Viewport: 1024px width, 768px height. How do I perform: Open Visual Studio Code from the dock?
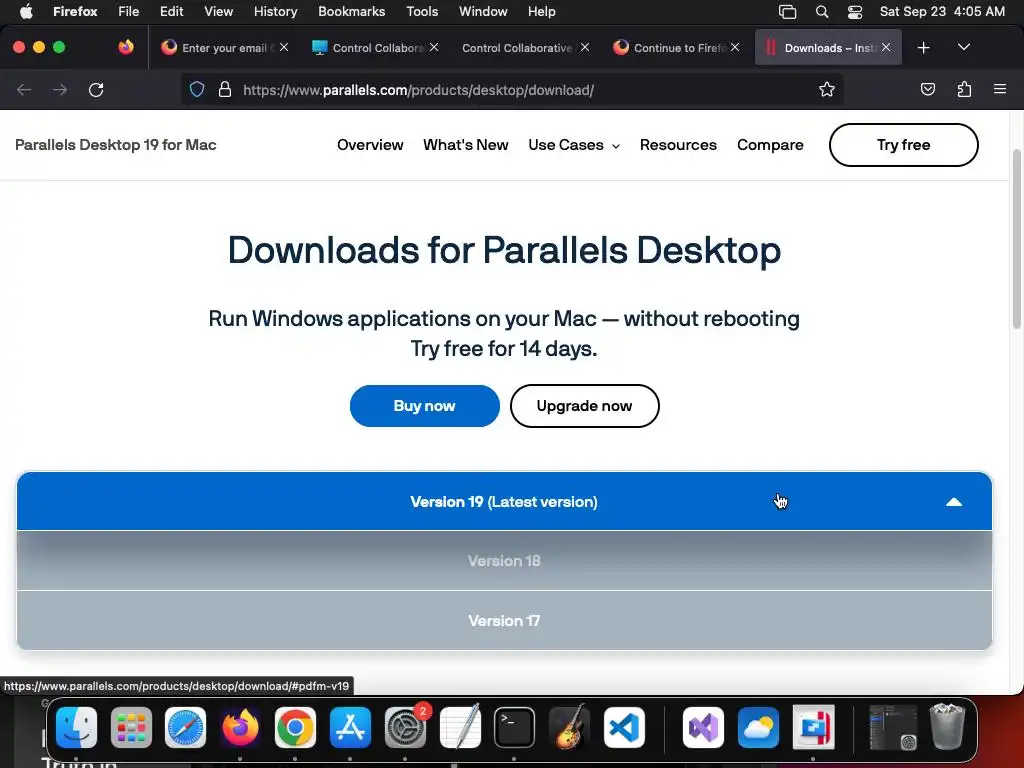624,727
